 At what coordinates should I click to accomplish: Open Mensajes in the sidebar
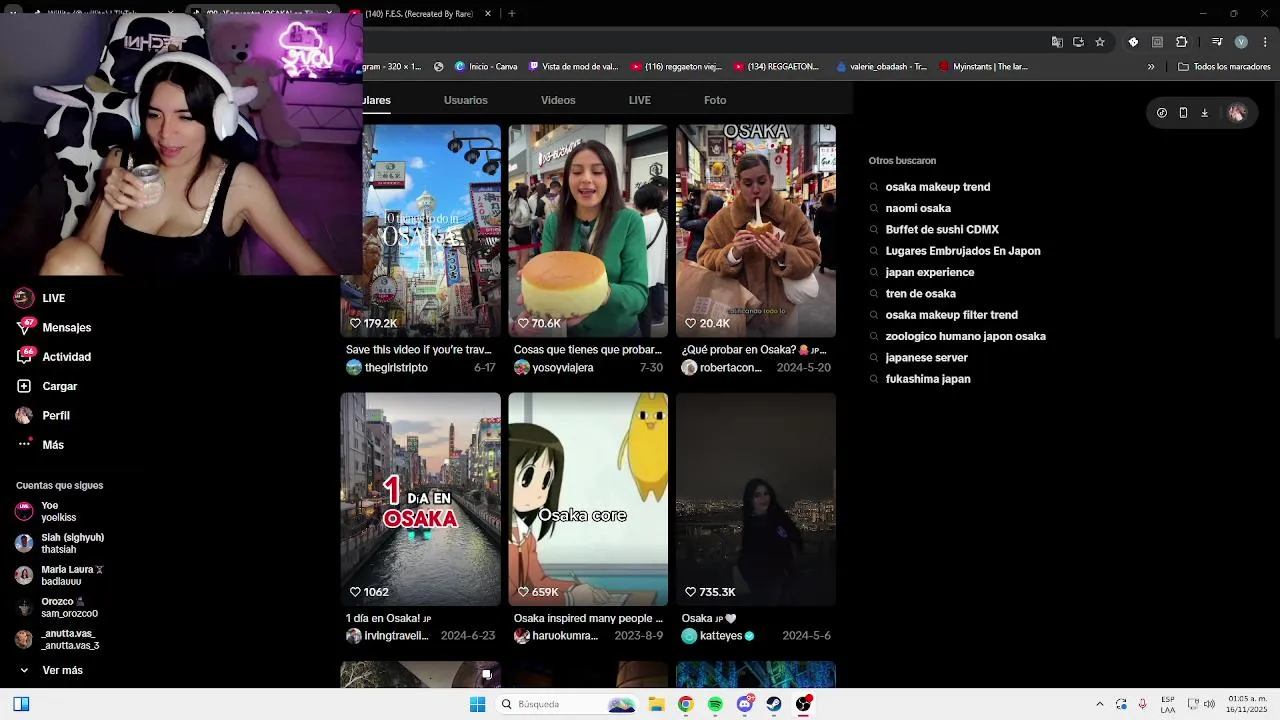53,327
